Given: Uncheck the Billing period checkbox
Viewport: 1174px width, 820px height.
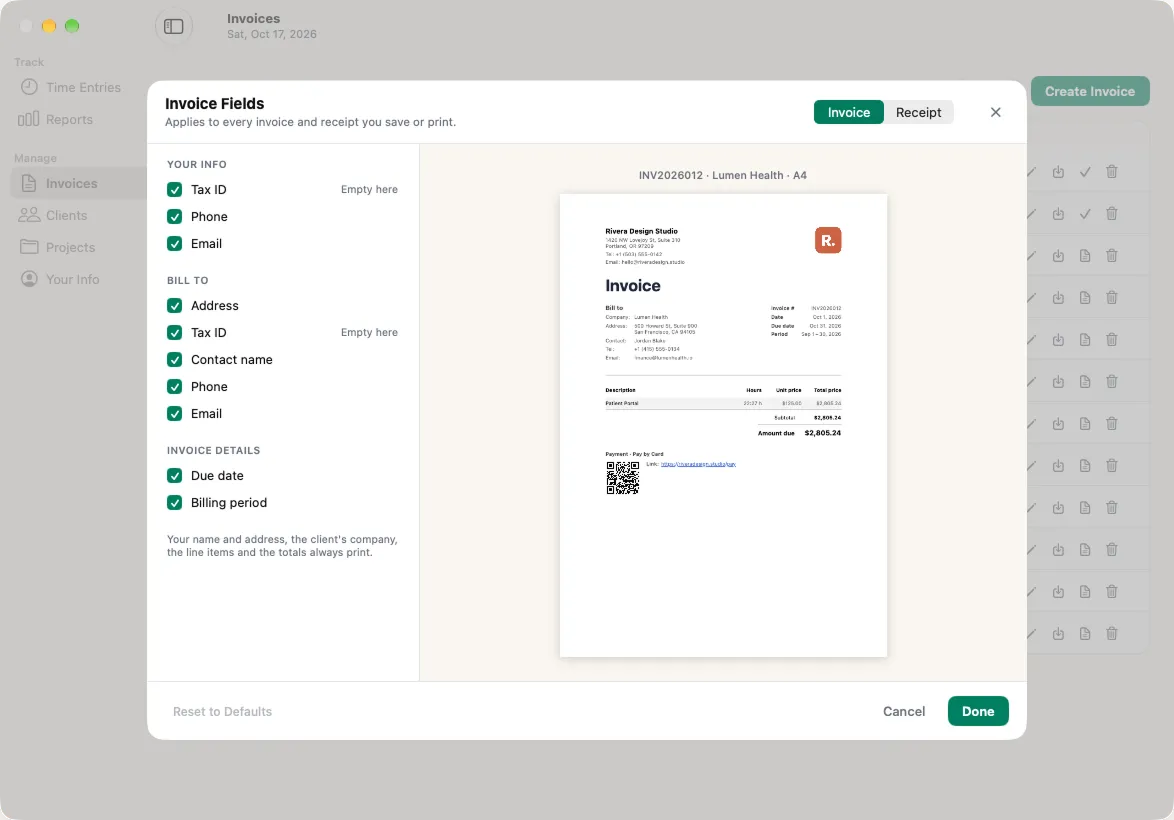Looking at the screenshot, I should click(174, 502).
